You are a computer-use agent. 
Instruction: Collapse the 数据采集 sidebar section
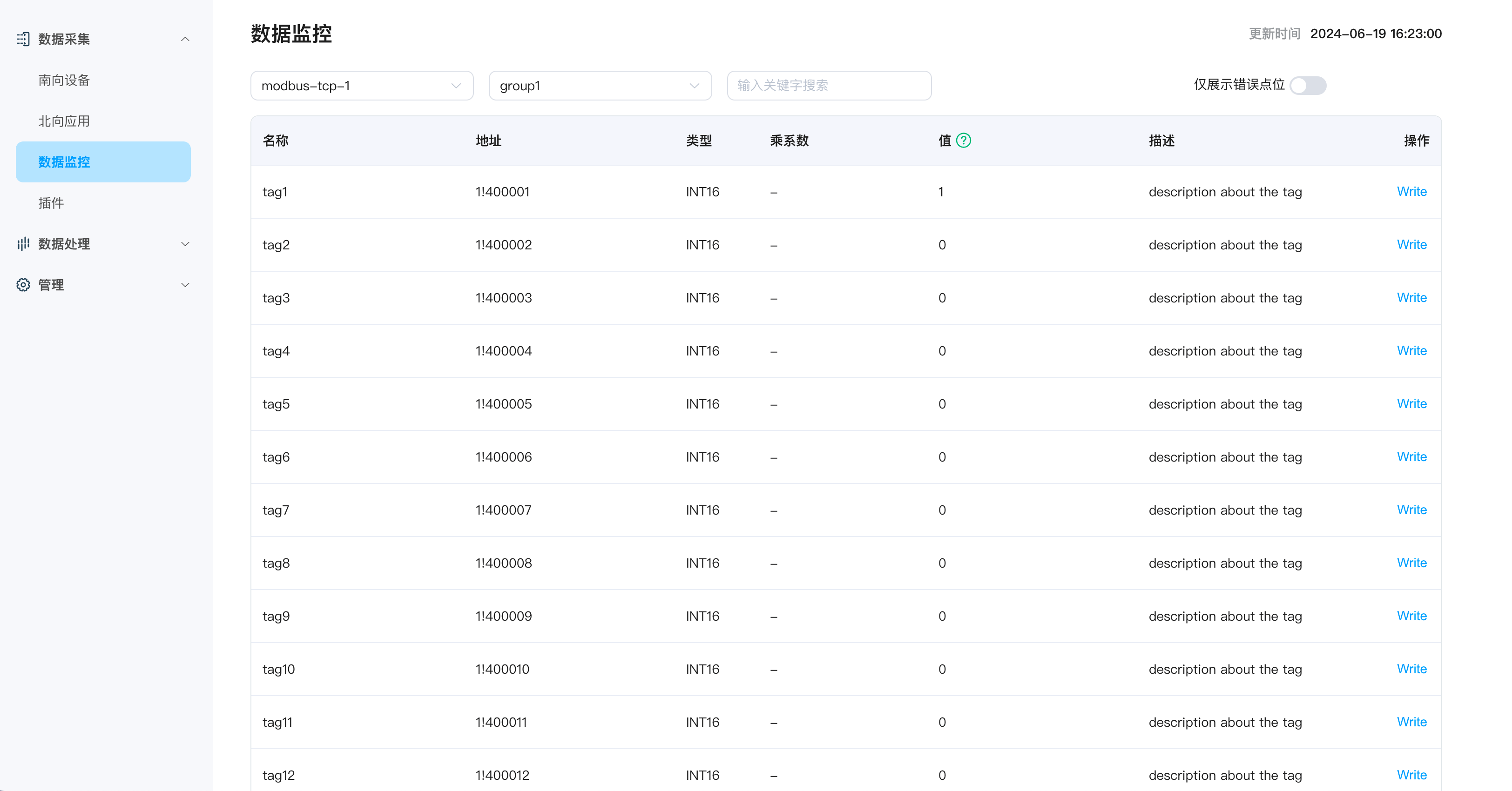point(185,39)
